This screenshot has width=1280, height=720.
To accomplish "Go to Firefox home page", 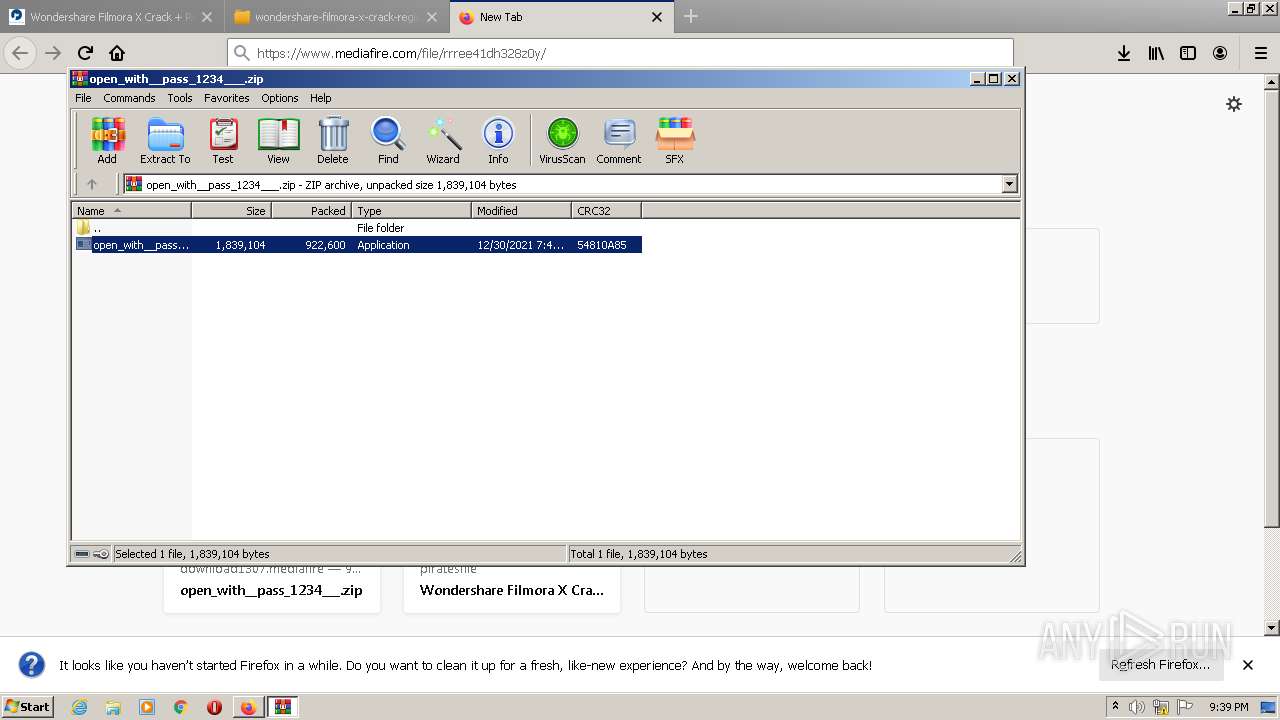I will tap(117, 53).
